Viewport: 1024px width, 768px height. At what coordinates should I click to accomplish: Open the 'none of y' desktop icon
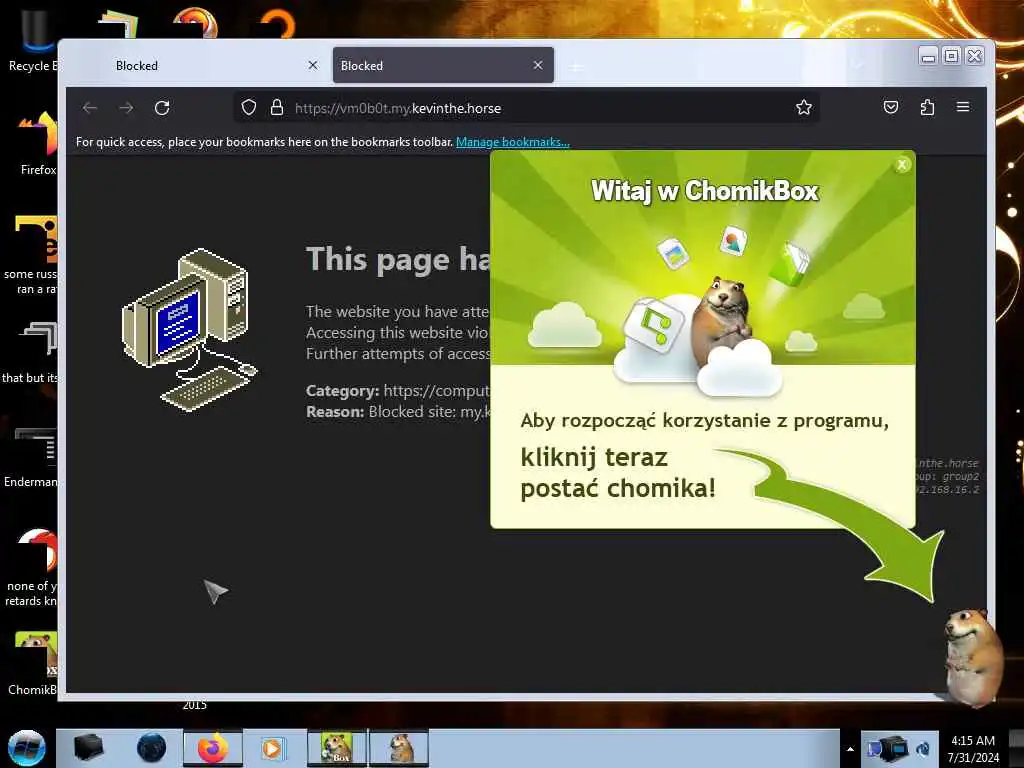(33, 567)
